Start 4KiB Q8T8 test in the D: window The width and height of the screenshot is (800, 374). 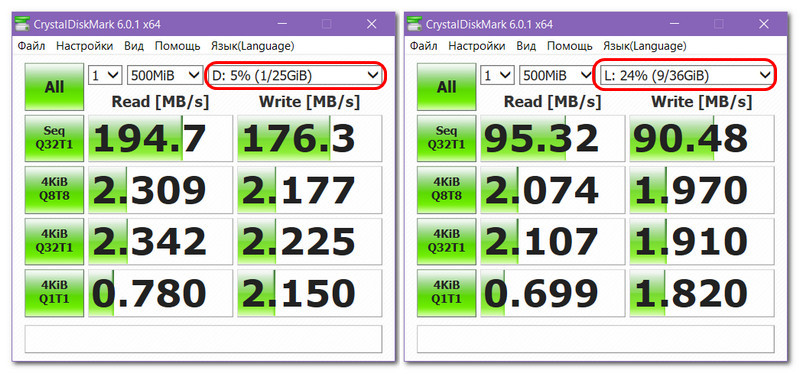(x=54, y=189)
